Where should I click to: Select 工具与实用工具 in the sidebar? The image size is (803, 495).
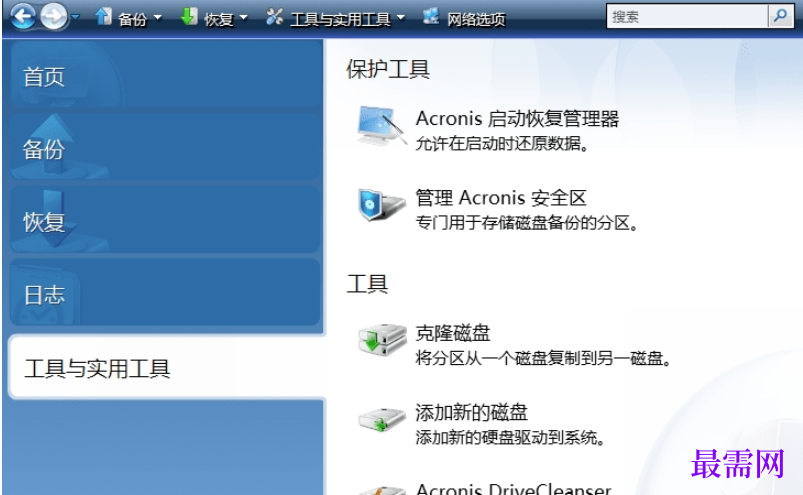click(x=167, y=367)
